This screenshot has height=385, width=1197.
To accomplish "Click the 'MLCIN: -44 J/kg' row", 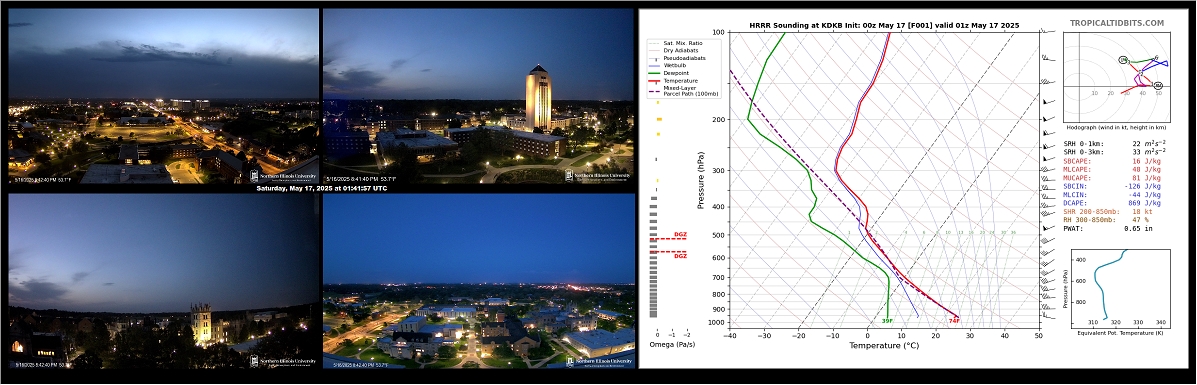I will pyautogui.click(x=1113, y=195).
